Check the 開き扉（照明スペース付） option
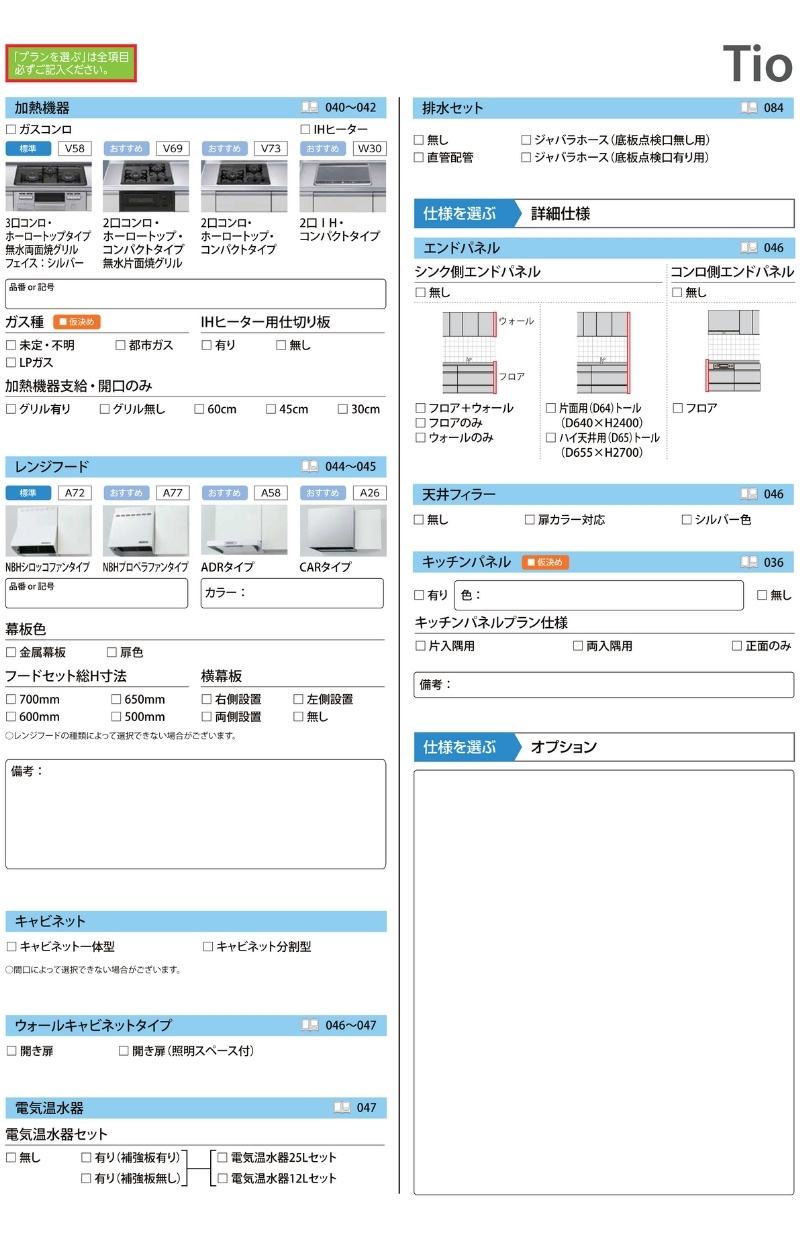Viewport: 800px width, 1250px height. [x=124, y=1051]
